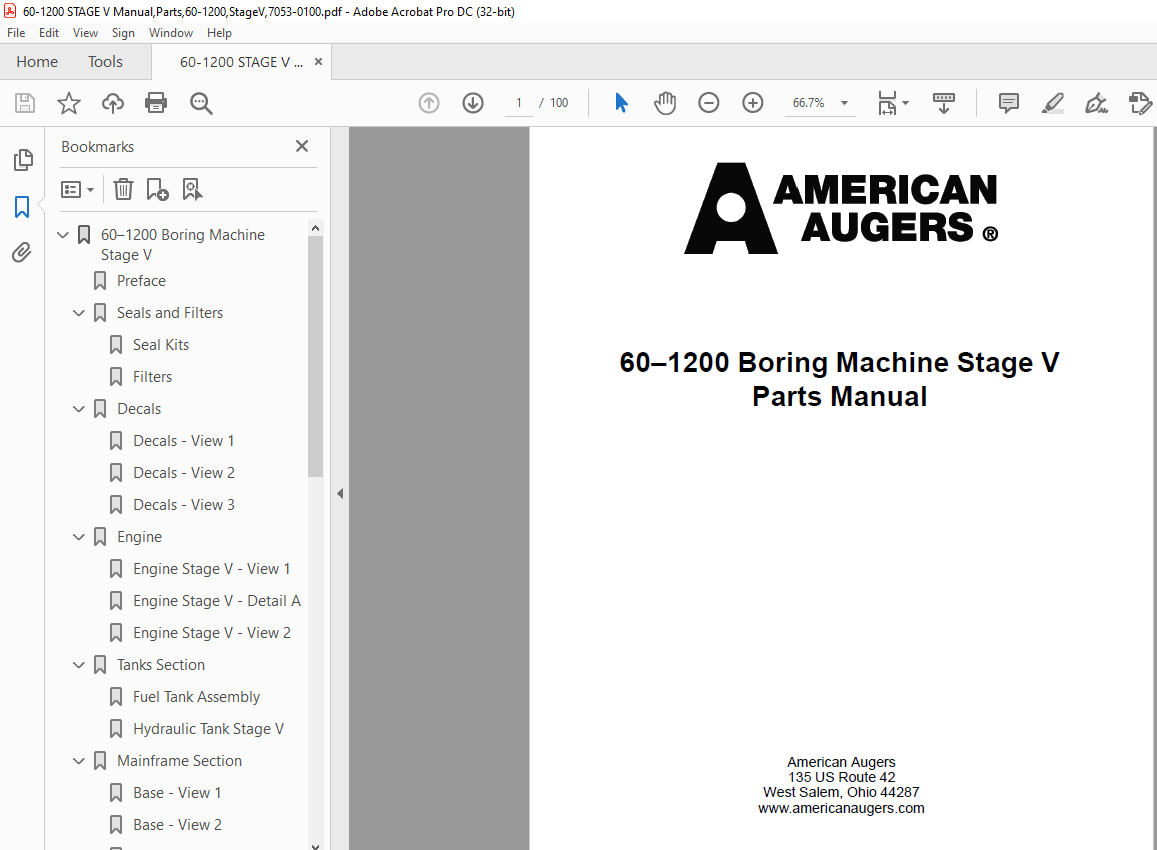Open the Hydraulic Tank Stage V bookmark
This screenshot has height=850, width=1157.
208,729
